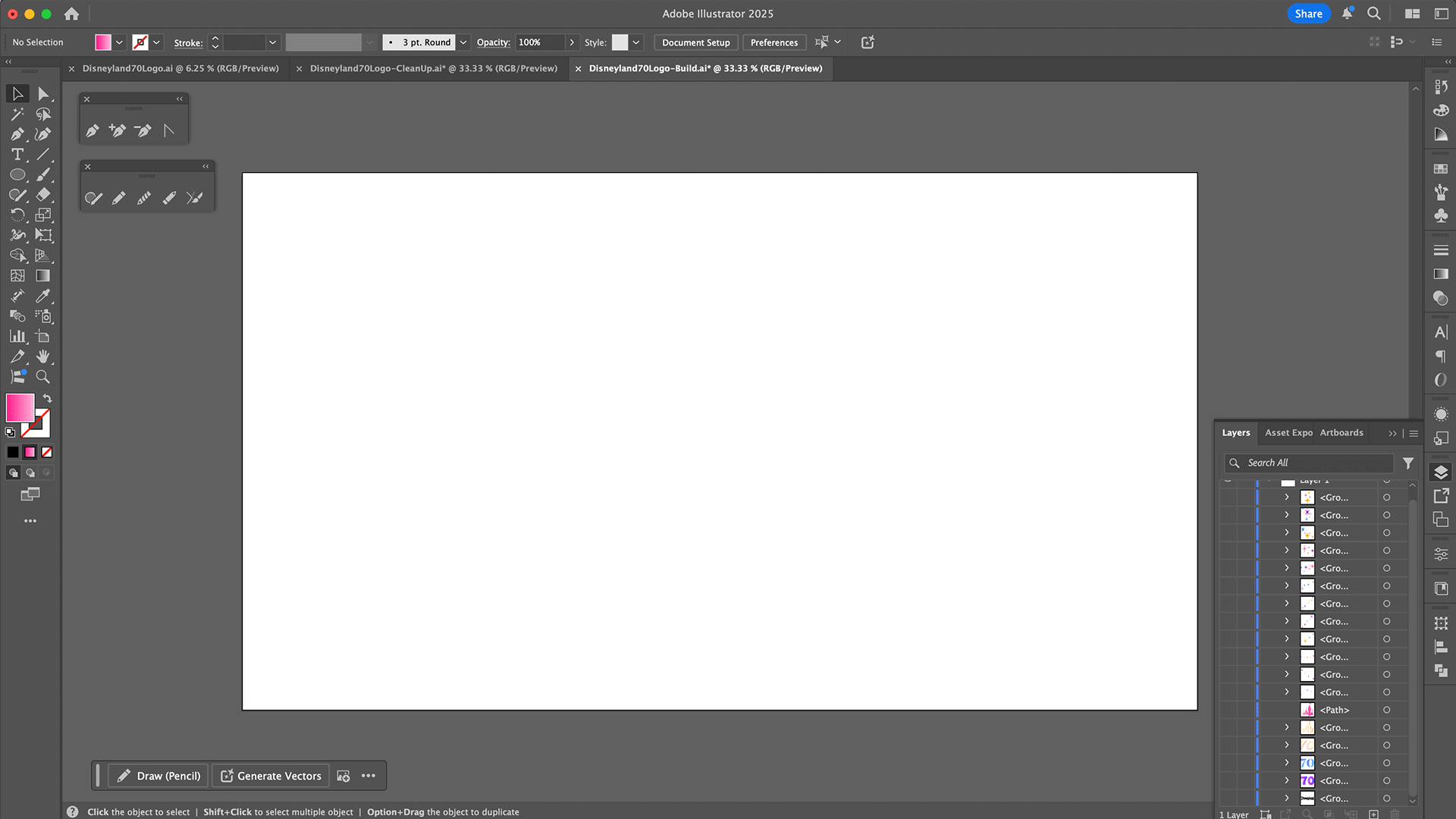
Task: Click the target circle of <Path> item
Action: coord(1386,711)
